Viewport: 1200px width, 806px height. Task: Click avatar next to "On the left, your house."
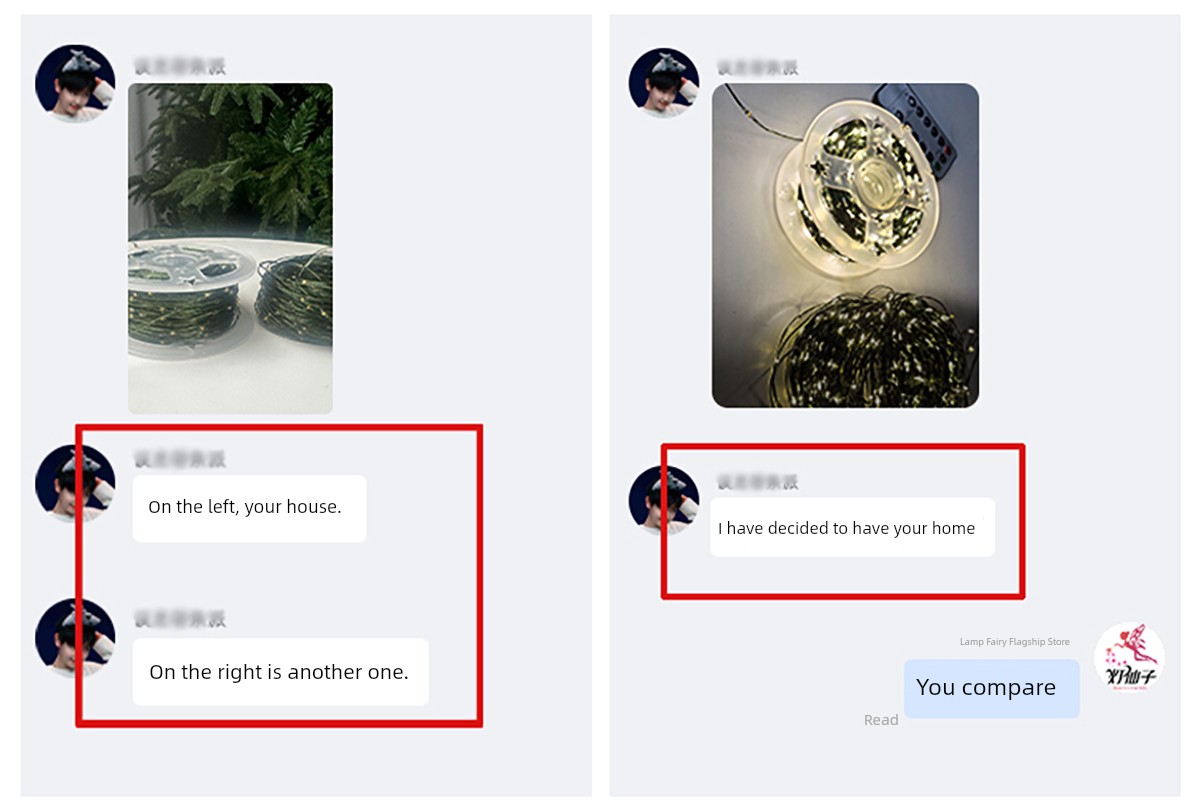(75, 483)
